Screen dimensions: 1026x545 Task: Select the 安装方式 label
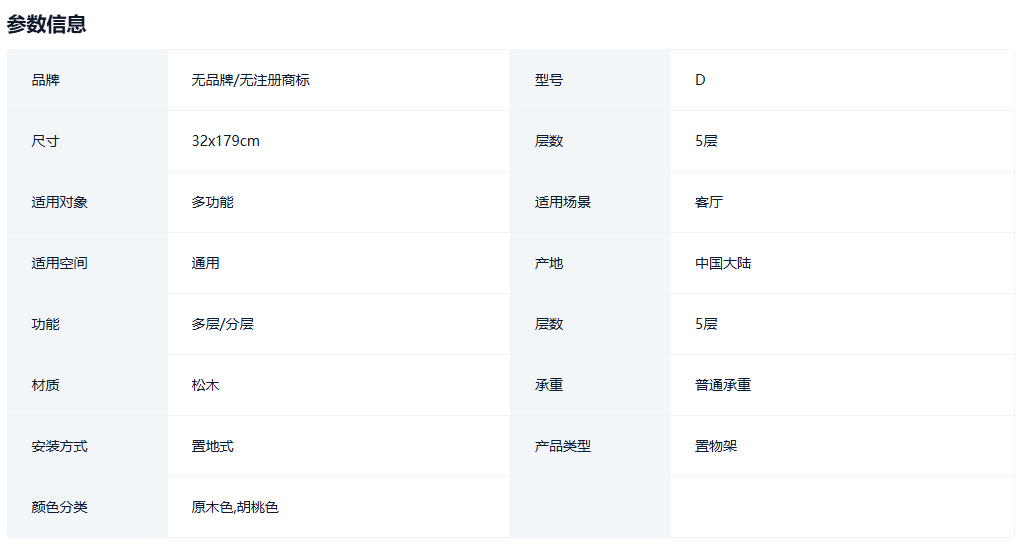coord(60,446)
